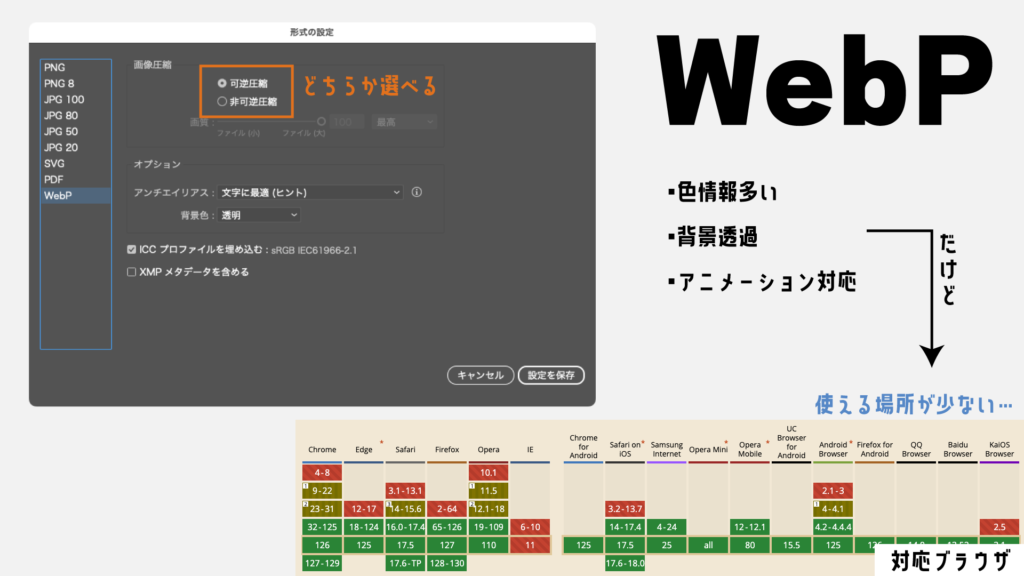Viewport: 1024px width, 576px height.
Task: Select SVG in the format list
Action: coord(54,163)
